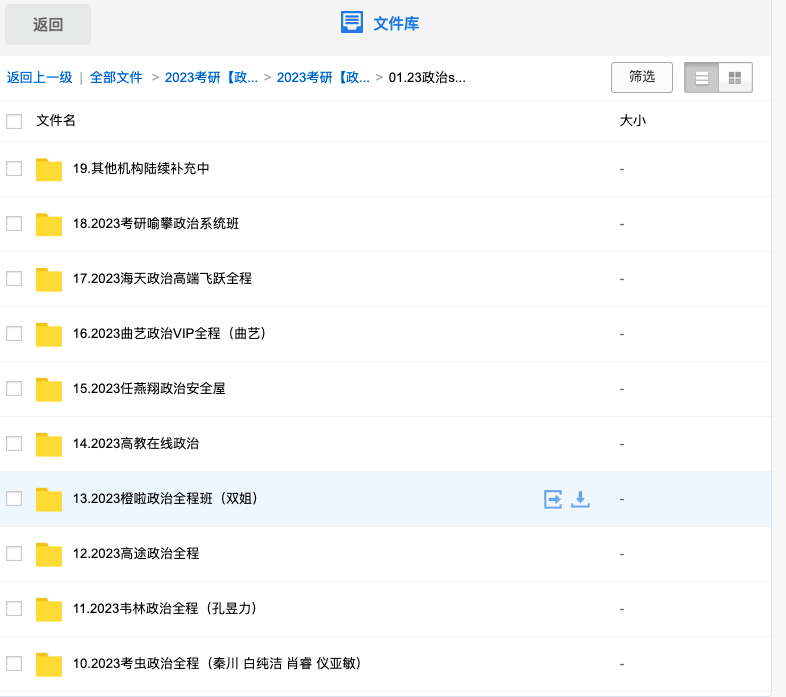The width and height of the screenshot is (786, 697).
Task: Open folder icon of 10.2023考虫政治全程
Action: pos(49,664)
